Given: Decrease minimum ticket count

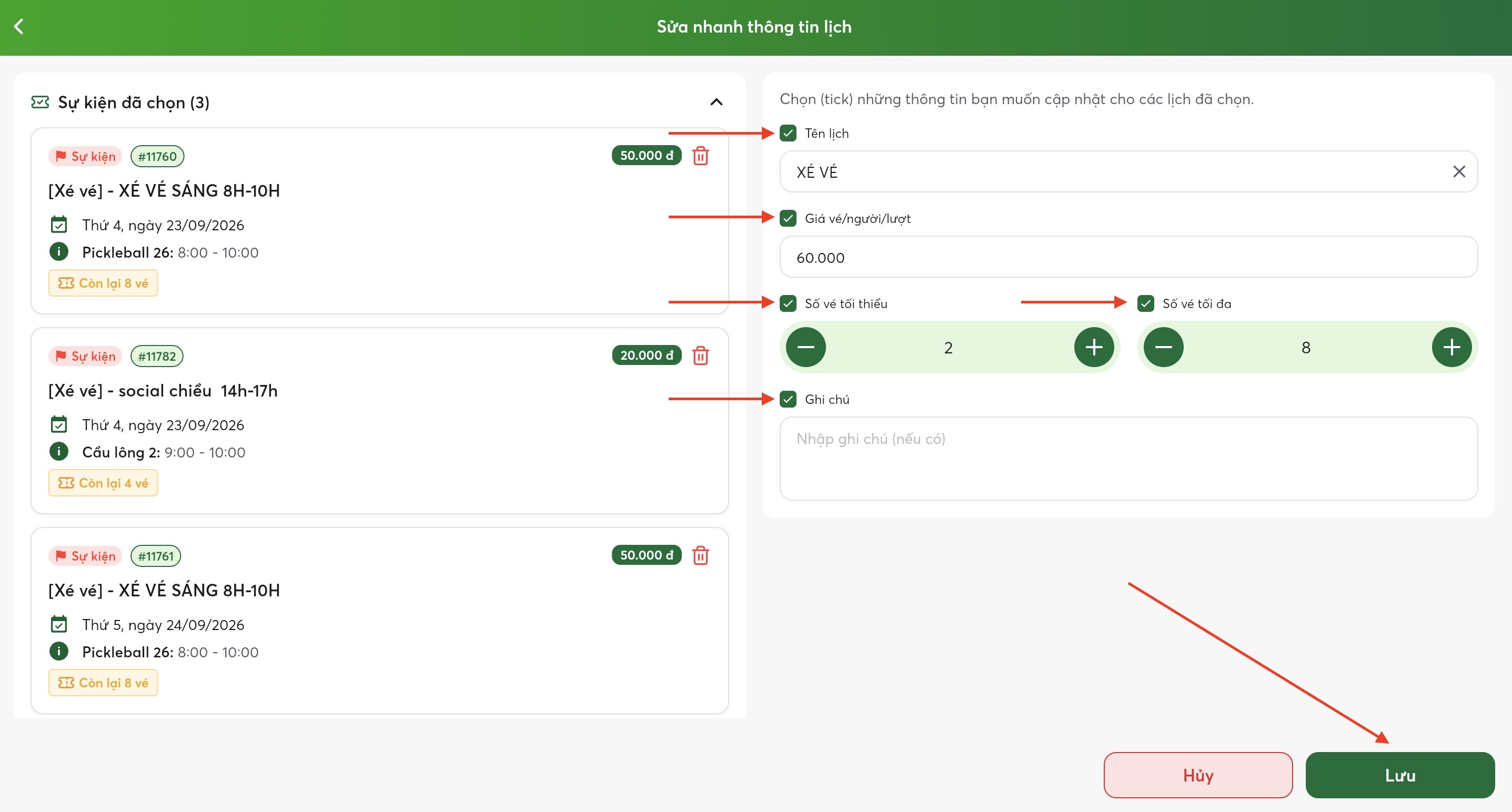Looking at the screenshot, I should coord(806,347).
